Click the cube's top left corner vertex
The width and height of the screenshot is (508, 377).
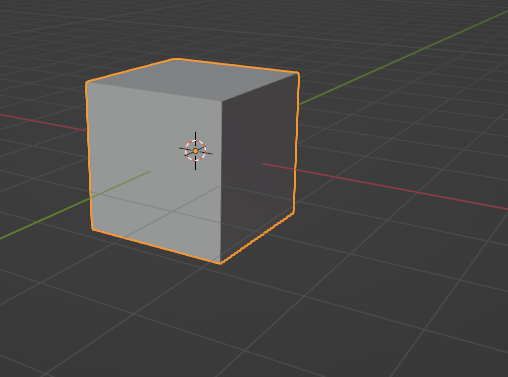[x=87, y=82]
